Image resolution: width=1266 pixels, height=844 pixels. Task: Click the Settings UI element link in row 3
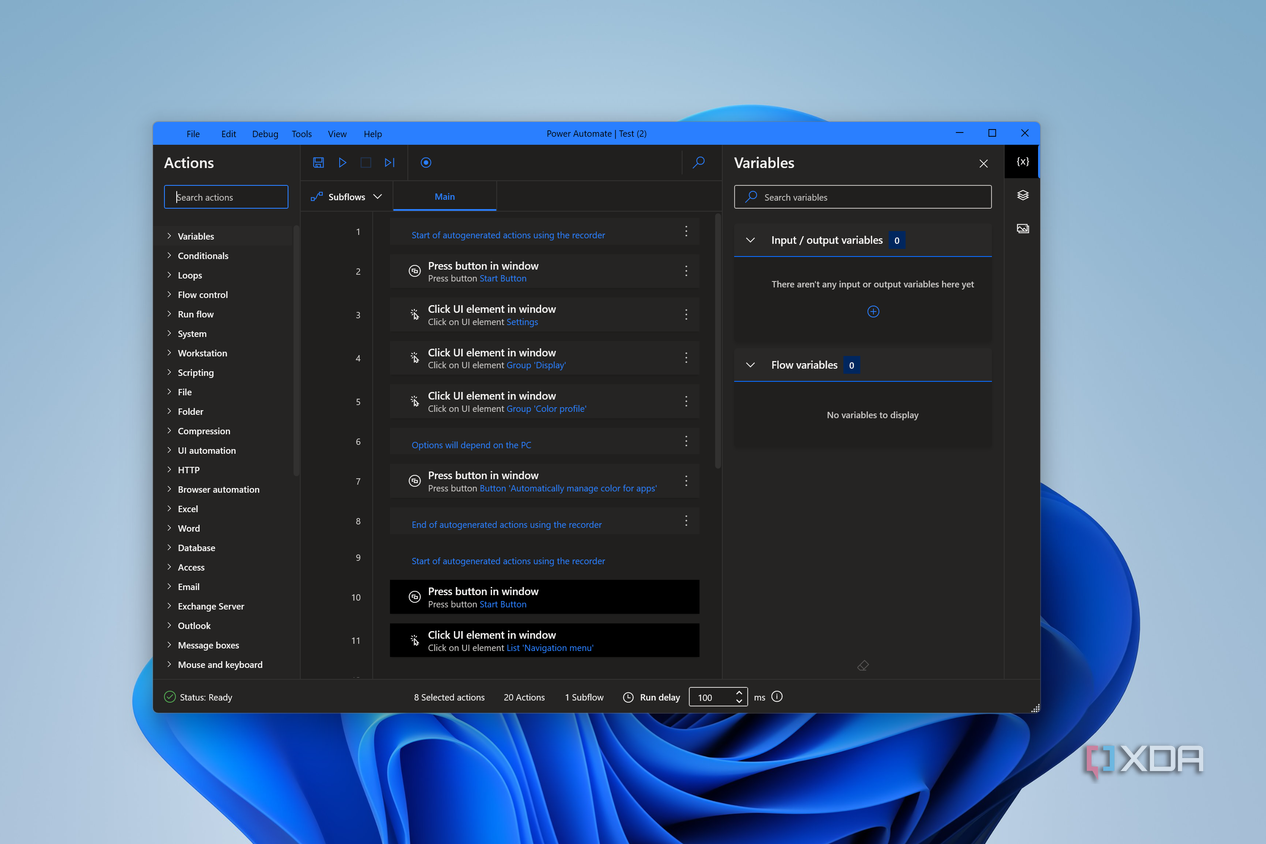coord(522,322)
